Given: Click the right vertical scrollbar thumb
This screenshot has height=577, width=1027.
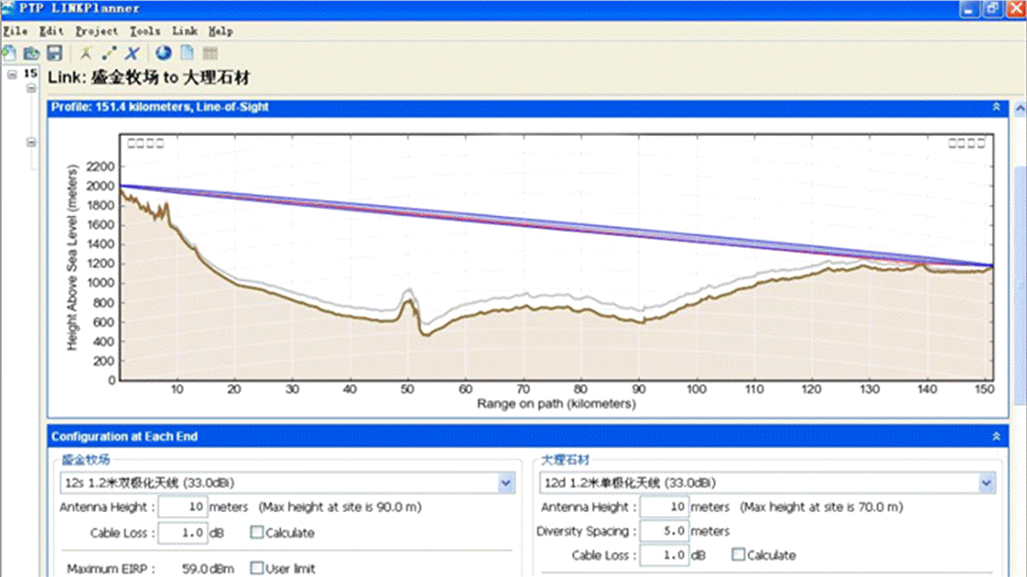Looking at the screenshot, I should (x=1020, y=287).
